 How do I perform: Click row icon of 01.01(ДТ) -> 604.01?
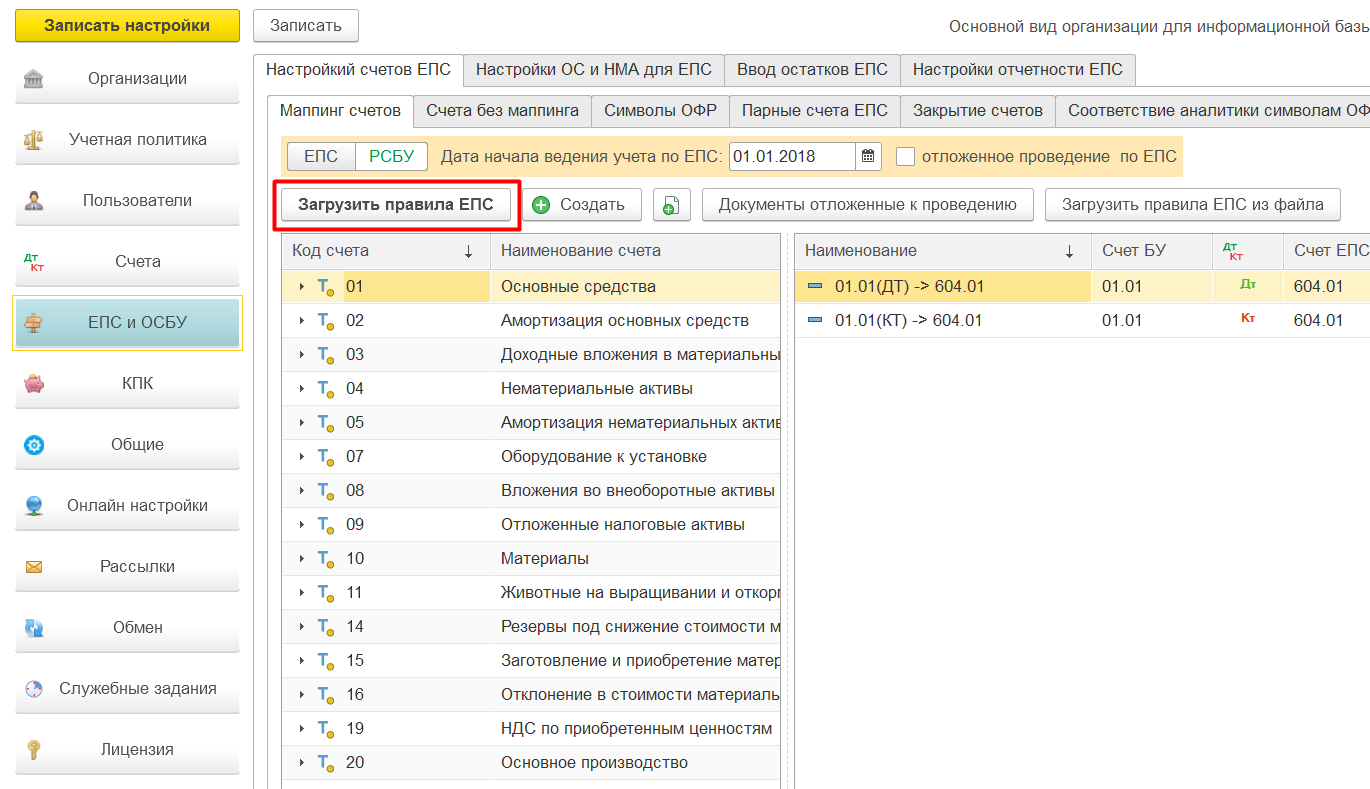[x=815, y=287]
